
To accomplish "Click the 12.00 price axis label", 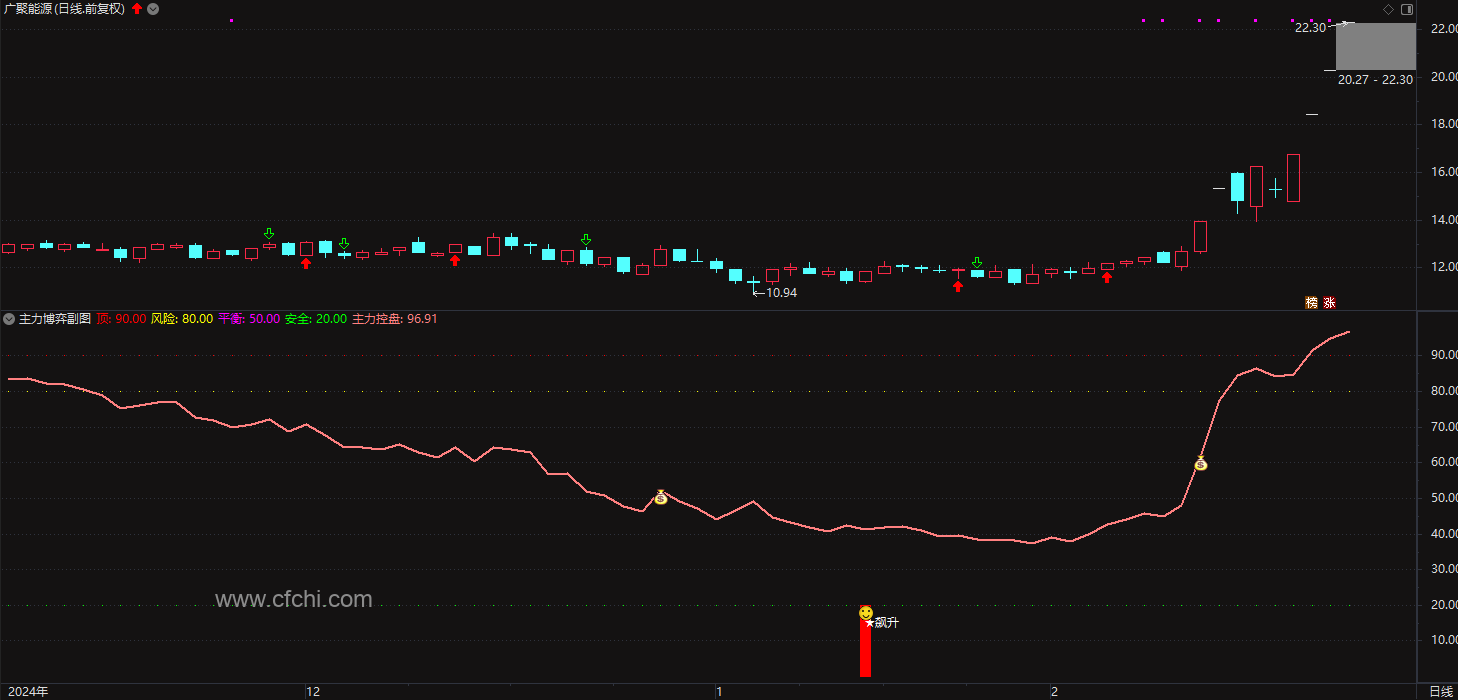I will [x=1444, y=267].
